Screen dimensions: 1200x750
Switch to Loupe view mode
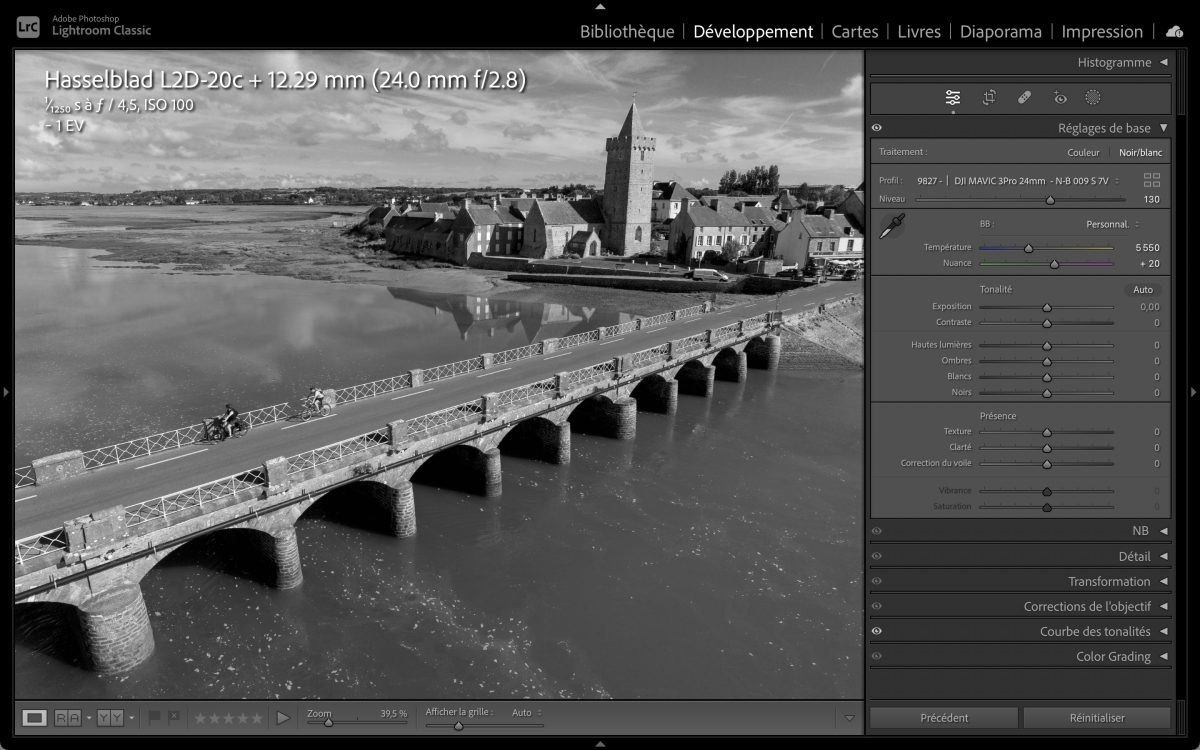35,717
